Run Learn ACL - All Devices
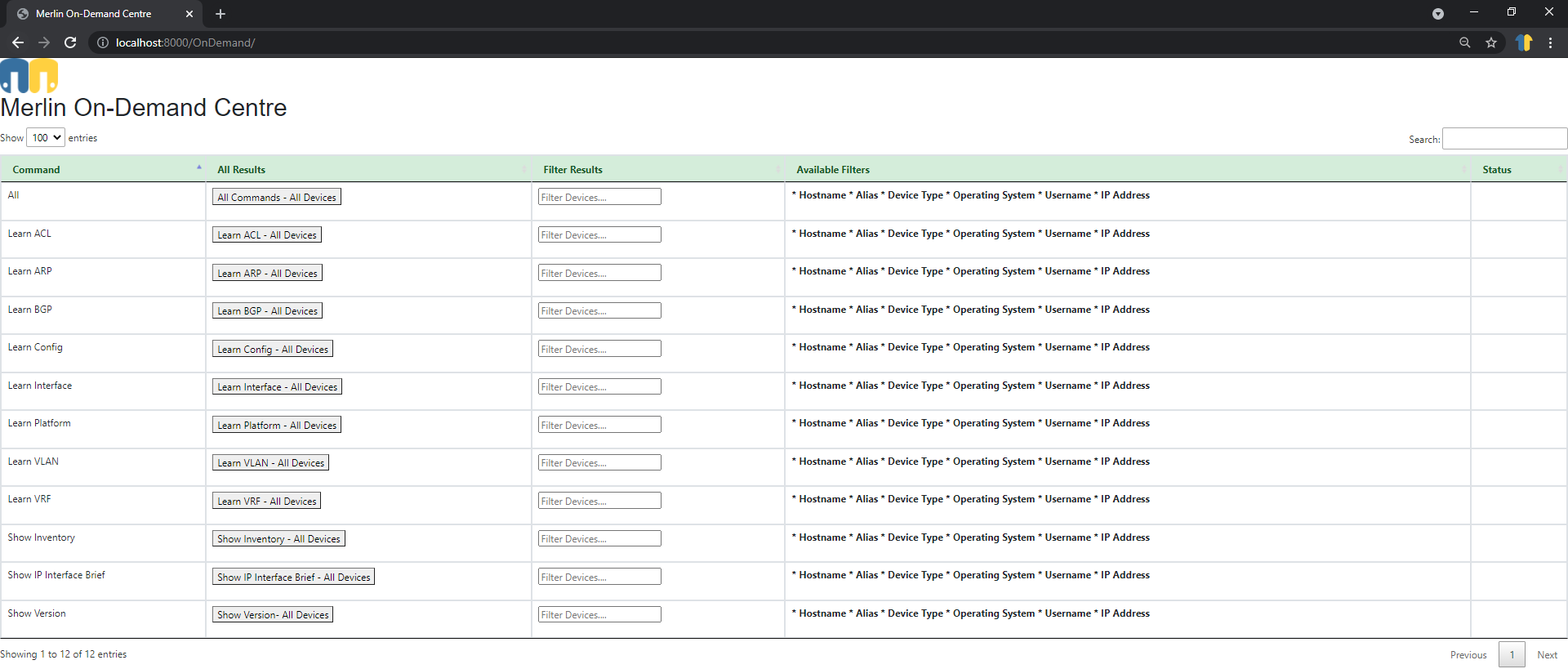 click(267, 234)
